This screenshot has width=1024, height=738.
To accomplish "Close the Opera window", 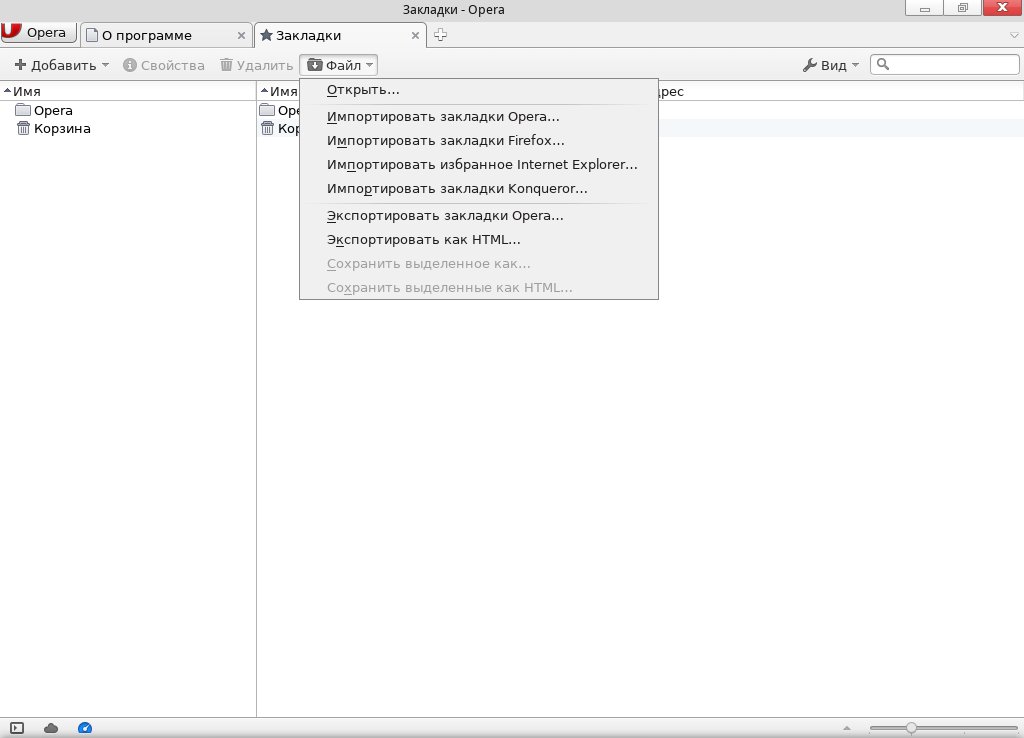I will [1002, 8].
